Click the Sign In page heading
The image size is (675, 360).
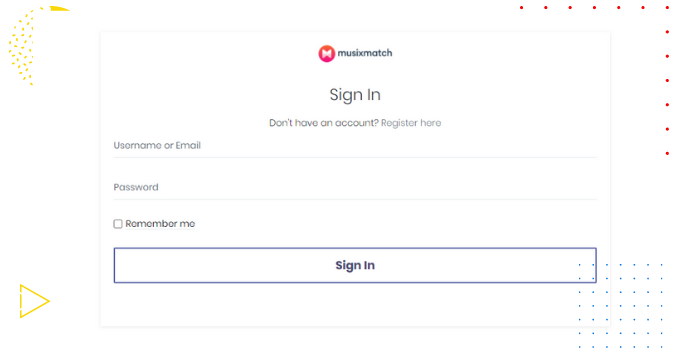(355, 95)
